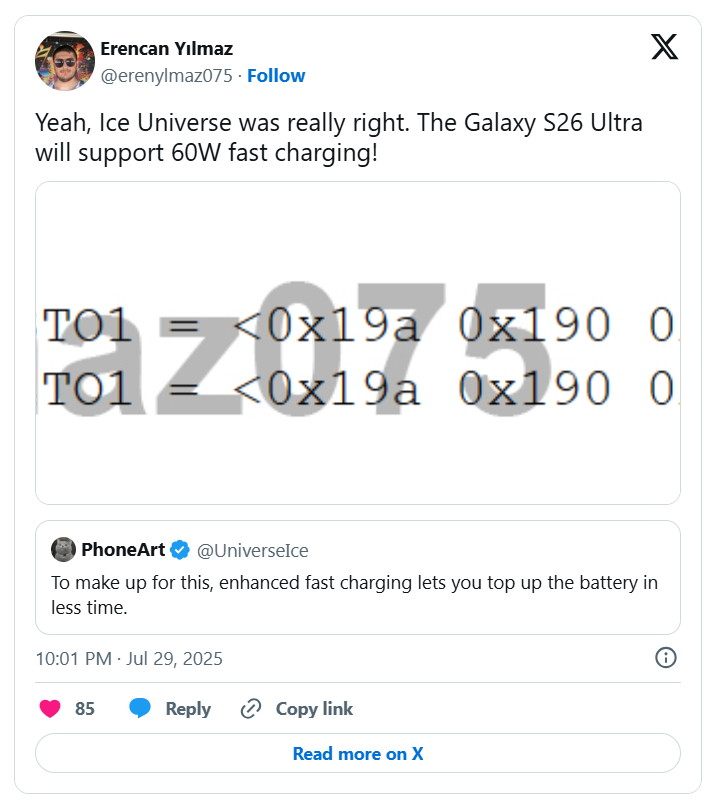The width and height of the screenshot is (720, 803).
Task: Open the quoted tweet about enhanced fast charging
Action: click(x=354, y=594)
